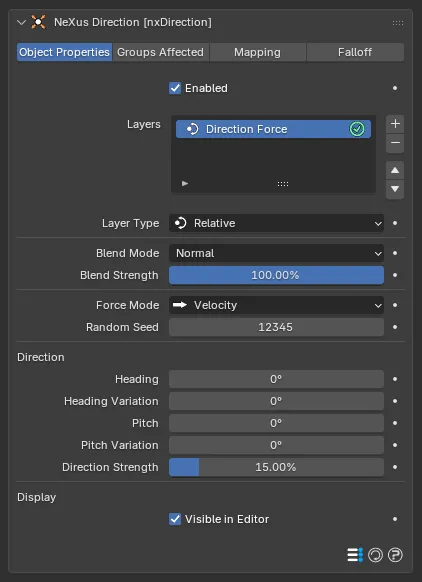Click the circled P icon
Image resolution: width=422 pixels, height=582 pixels.
click(395, 555)
